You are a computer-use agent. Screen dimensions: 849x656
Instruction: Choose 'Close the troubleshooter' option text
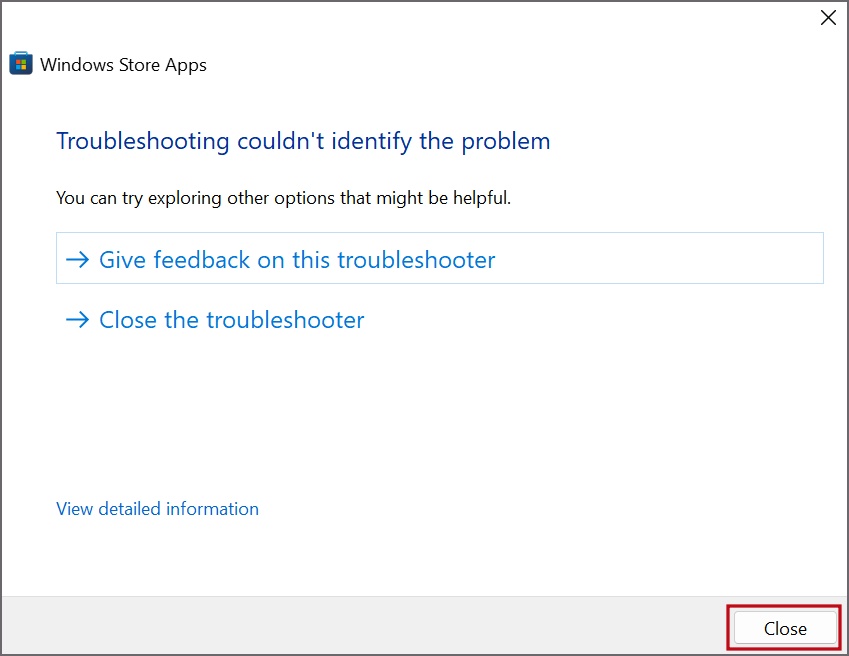coord(232,320)
